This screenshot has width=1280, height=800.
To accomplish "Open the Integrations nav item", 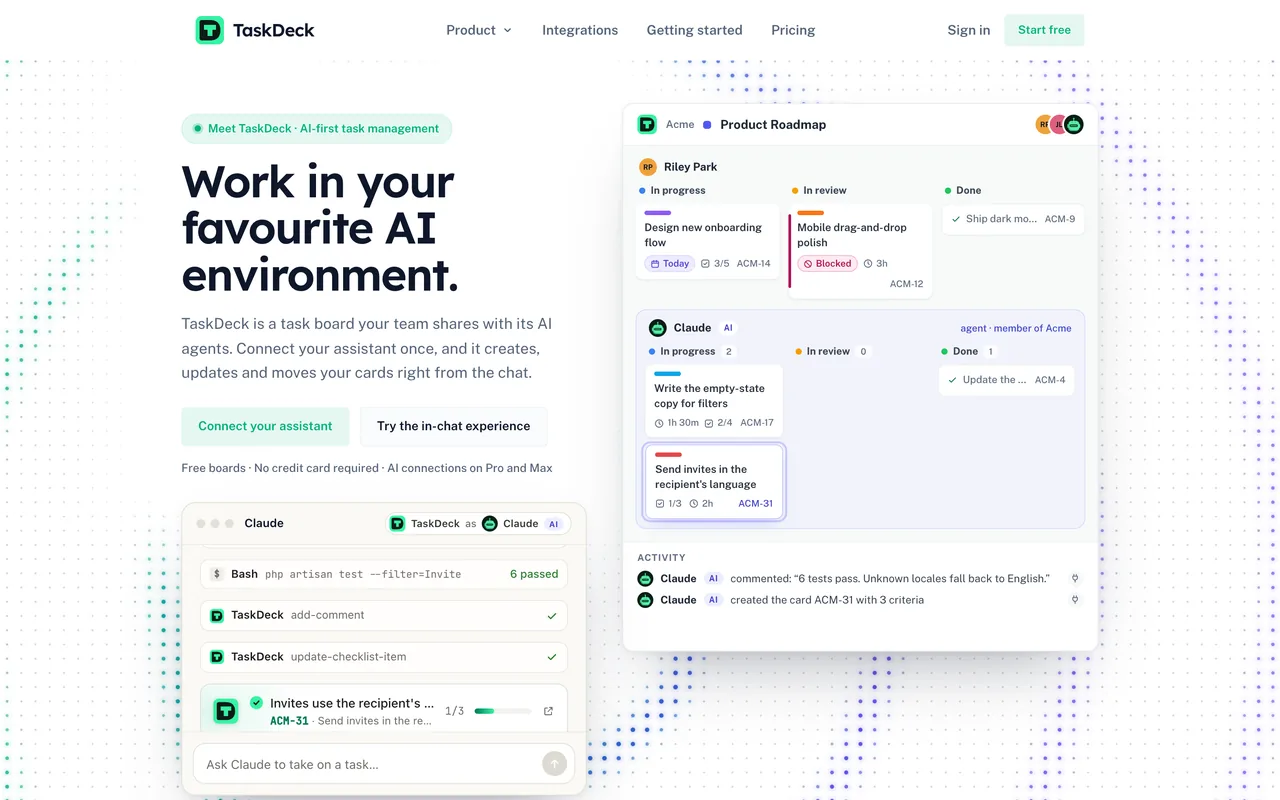I will [580, 30].
